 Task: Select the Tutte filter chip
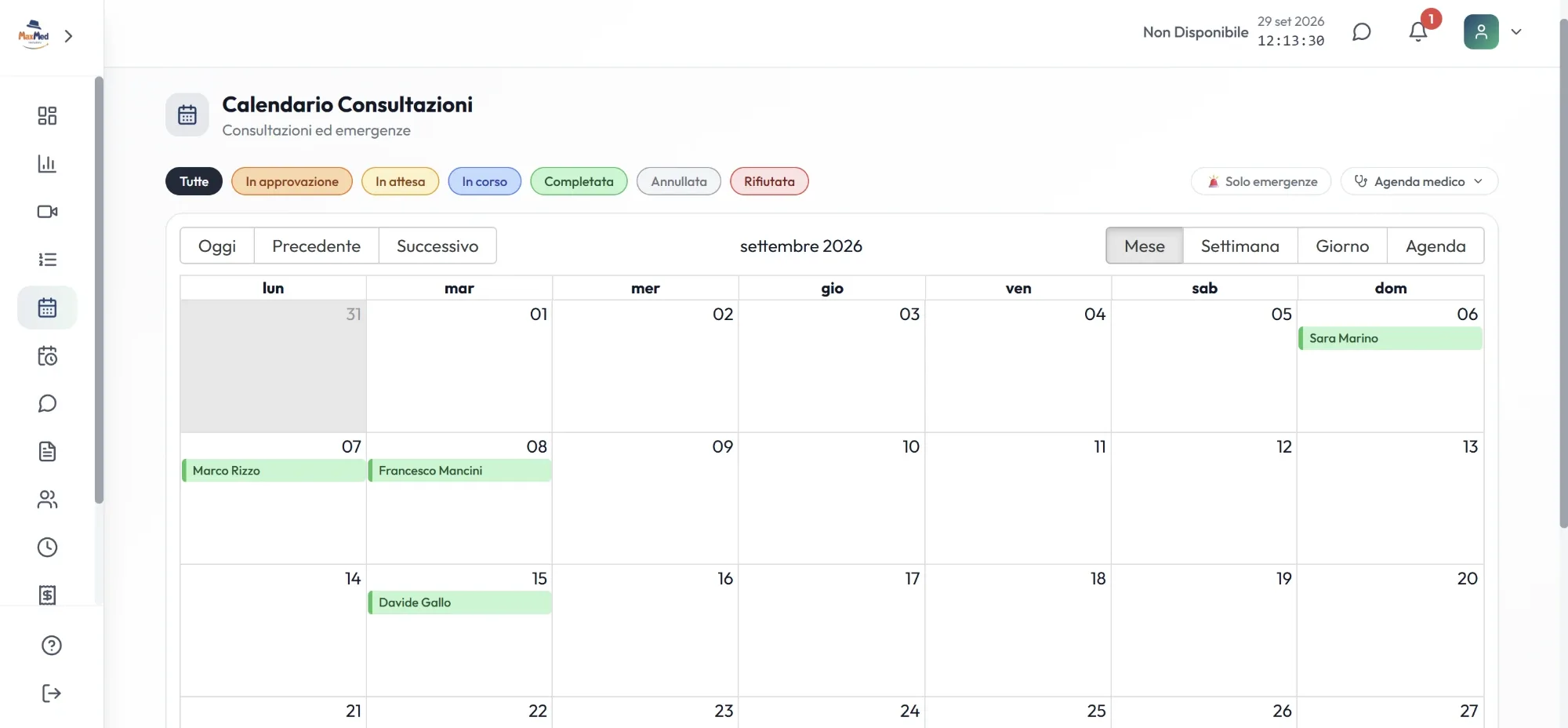[194, 181]
